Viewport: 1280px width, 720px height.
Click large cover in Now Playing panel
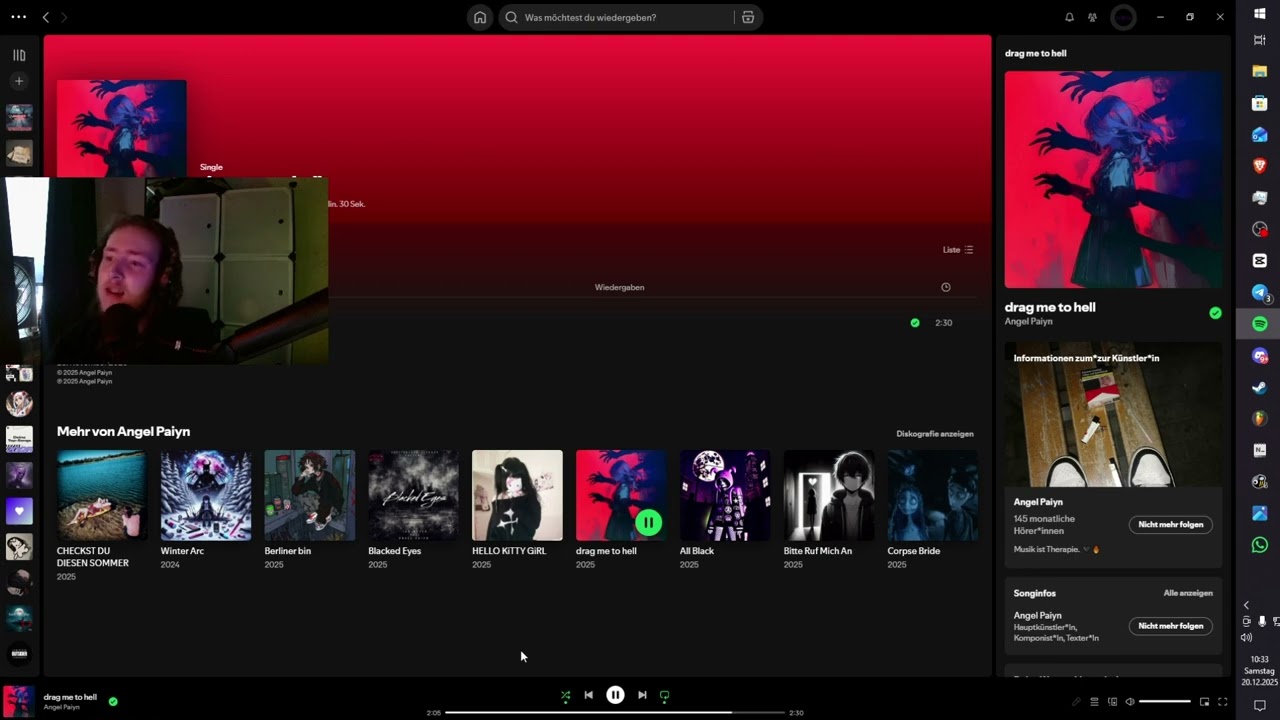point(1113,179)
